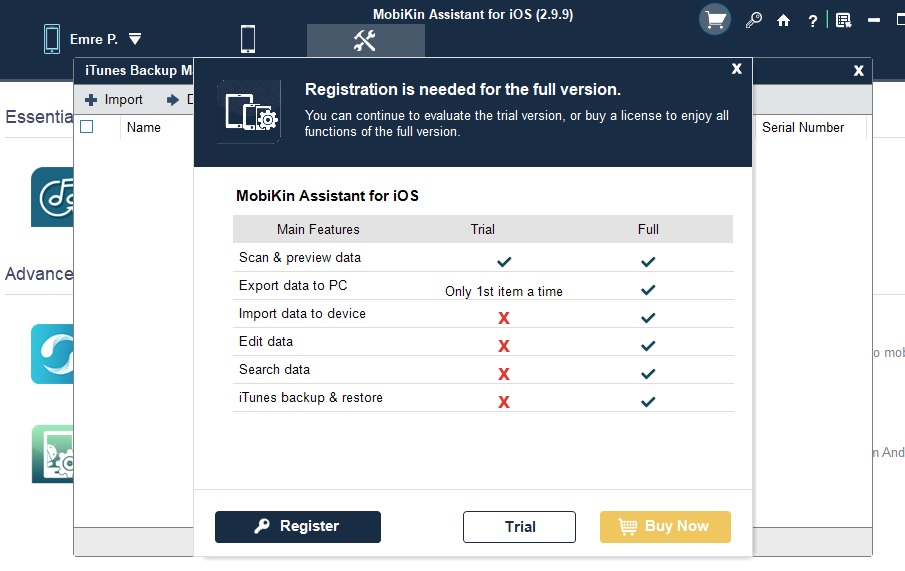
Task: Open the shopping cart purchase icon
Action: 715,20
